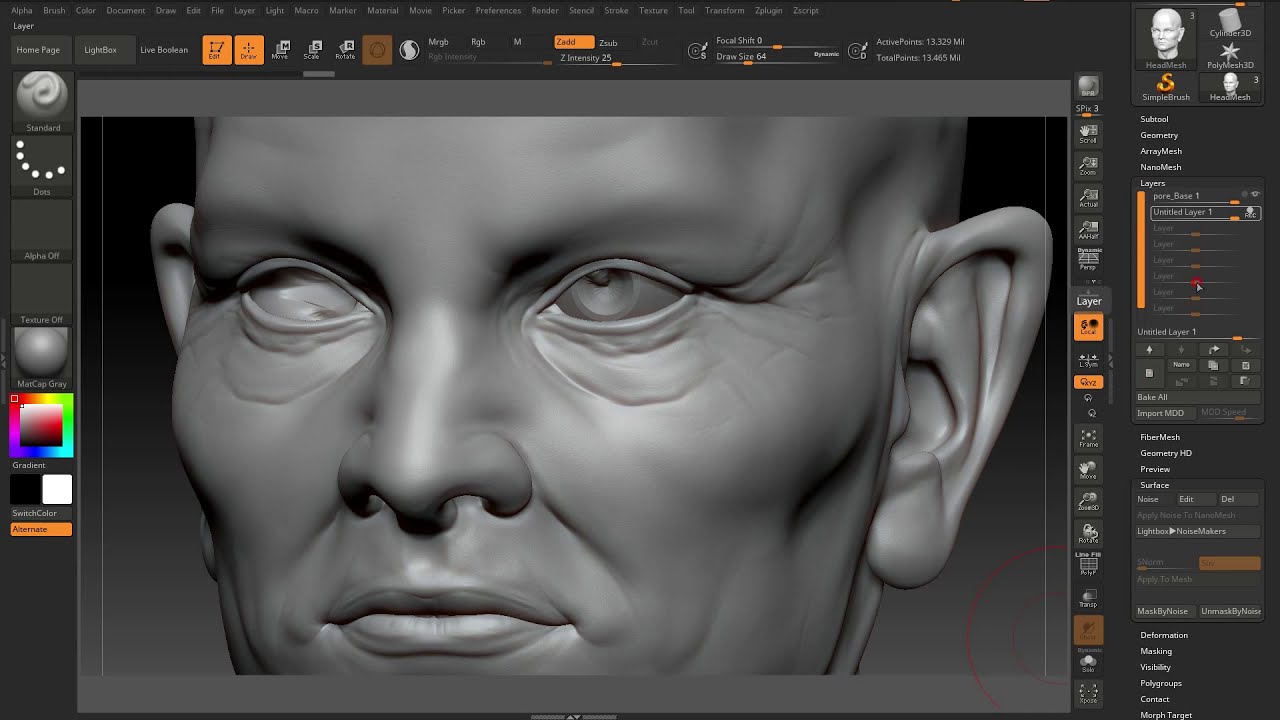Toggle L.Sym local symmetry
This screenshot has height=720, width=1280.
click(1088, 360)
